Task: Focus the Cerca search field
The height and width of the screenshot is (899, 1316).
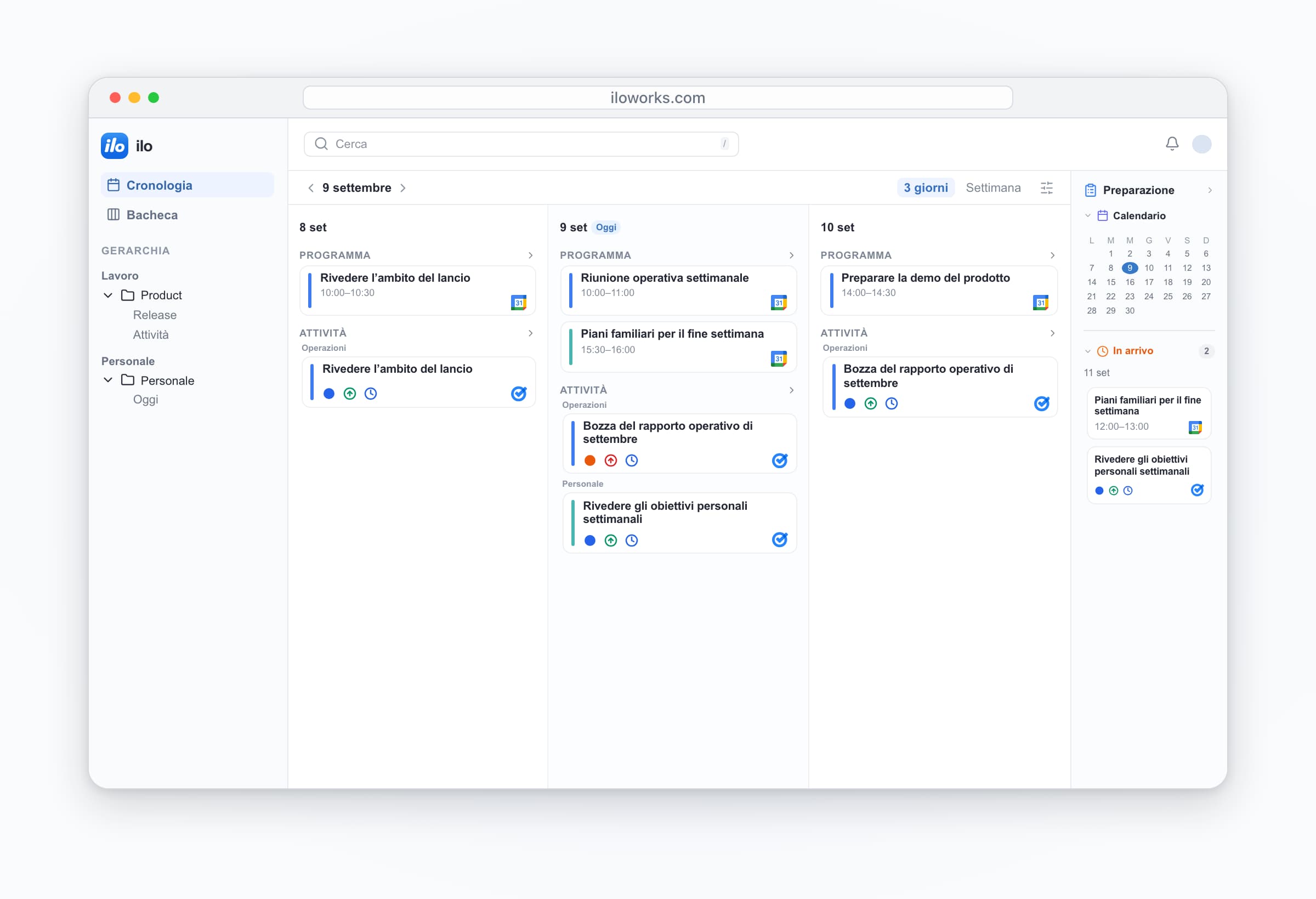Action: (x=521, y=144)
